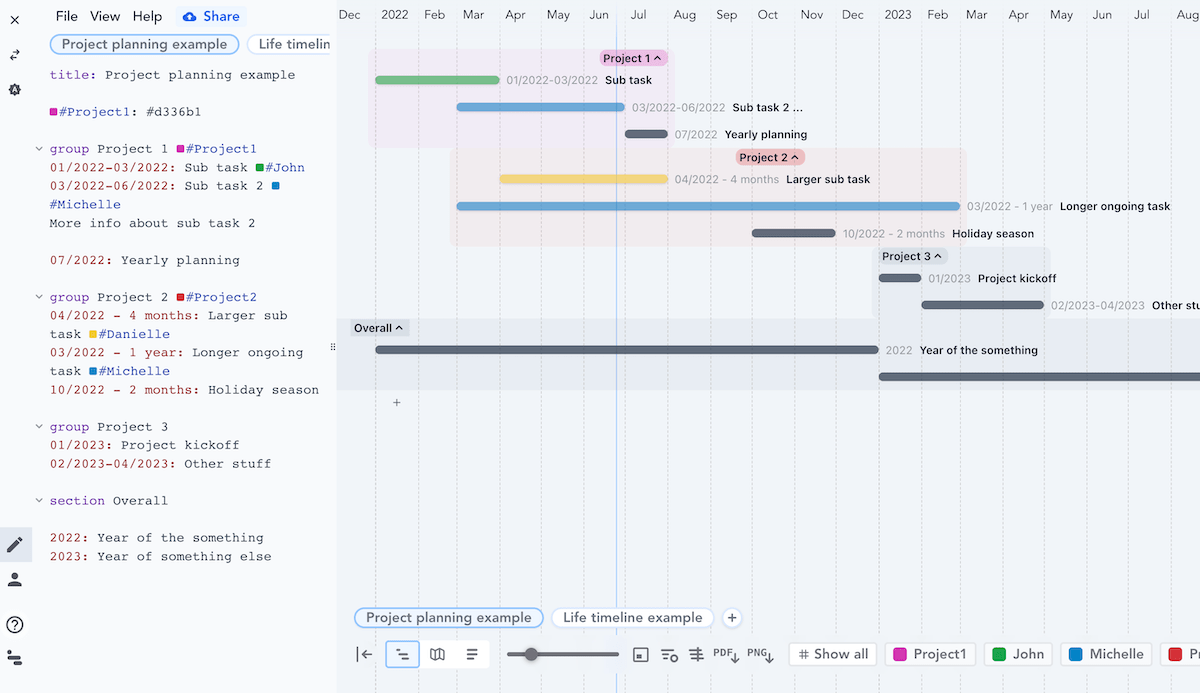Select the Holiday season task bar
Screen dimensions: 1200x693
pos(793,233)
